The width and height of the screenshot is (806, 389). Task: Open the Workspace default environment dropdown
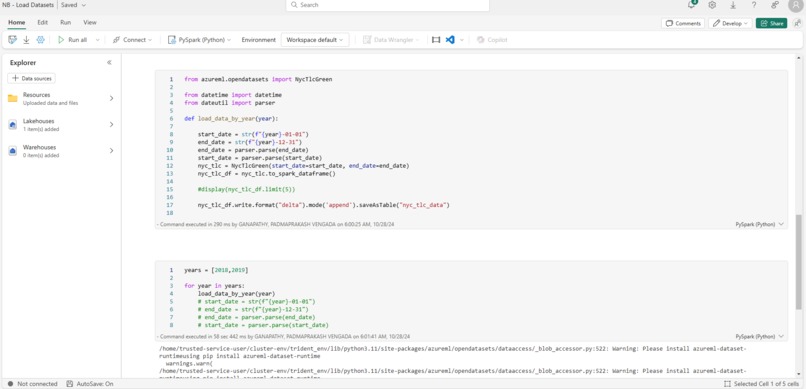[315, 40]
